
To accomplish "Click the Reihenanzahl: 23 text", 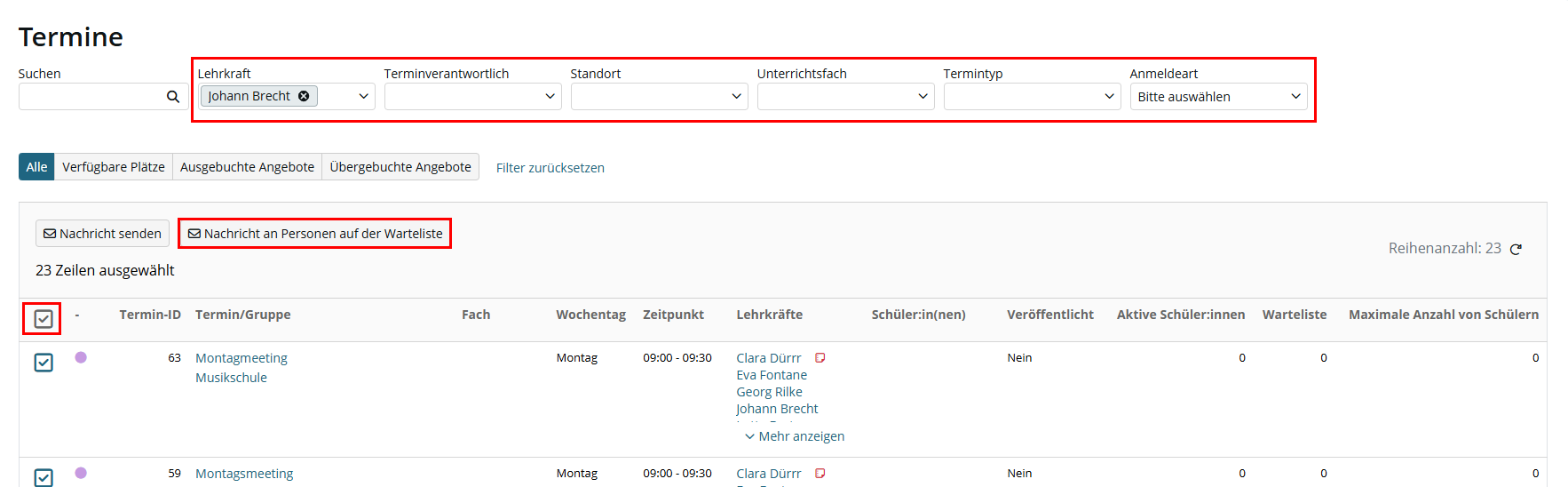I will tap(1445, 249).
